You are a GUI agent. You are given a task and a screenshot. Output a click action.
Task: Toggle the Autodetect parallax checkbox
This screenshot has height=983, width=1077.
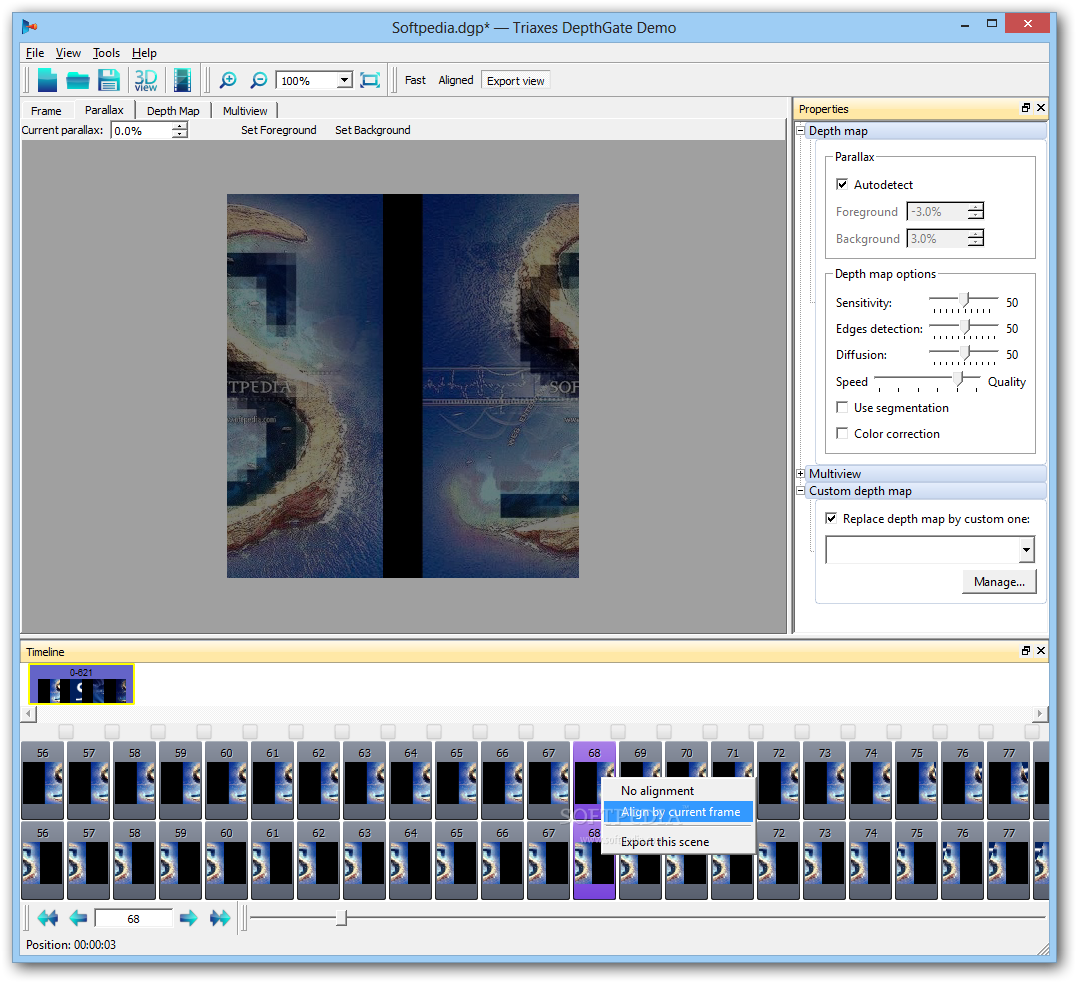pos(842,184)
